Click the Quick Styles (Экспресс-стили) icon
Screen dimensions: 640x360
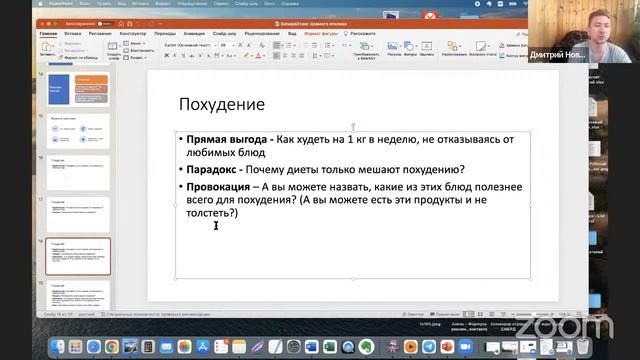pos(481,46)
